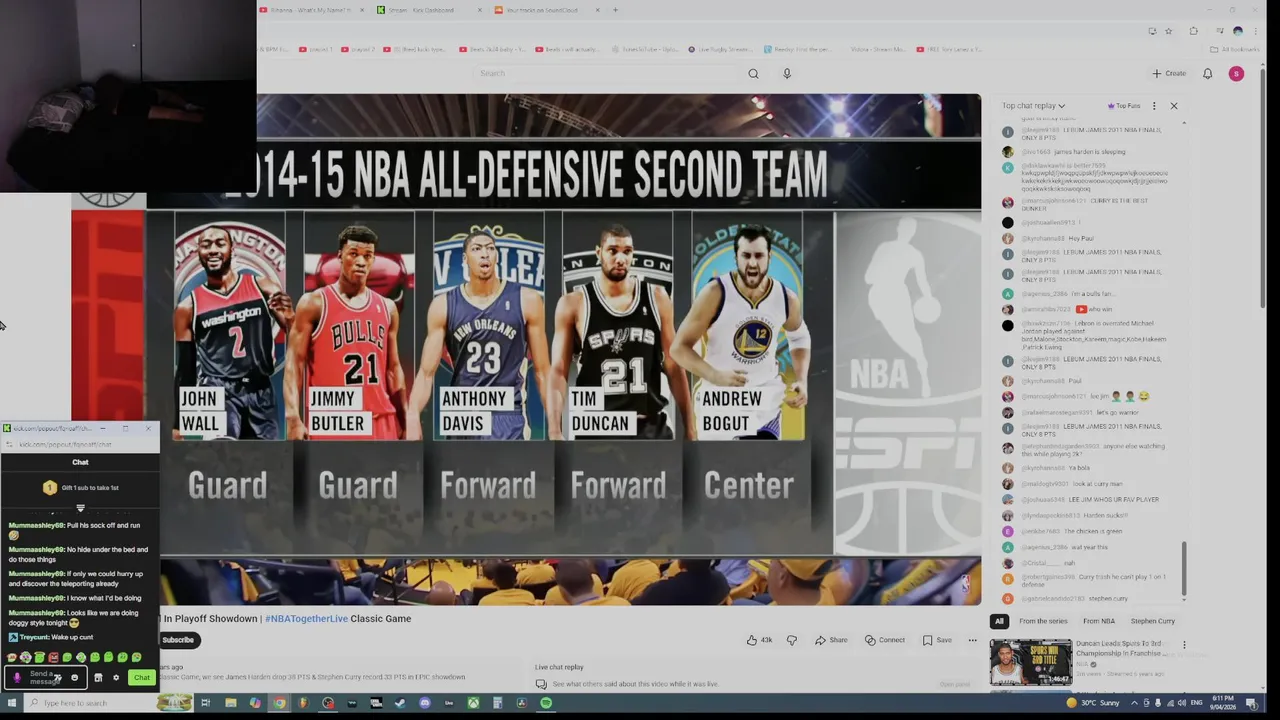Open Top Fans in chat header

coord(1123,106)
